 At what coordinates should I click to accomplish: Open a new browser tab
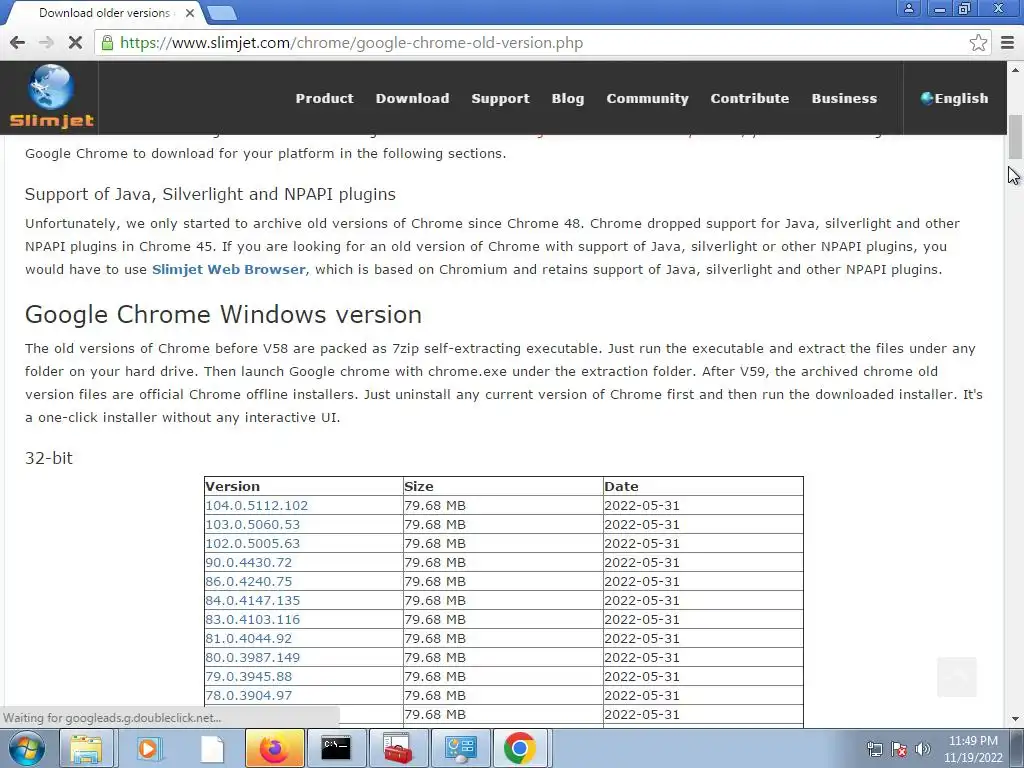[x=221, y=12]
